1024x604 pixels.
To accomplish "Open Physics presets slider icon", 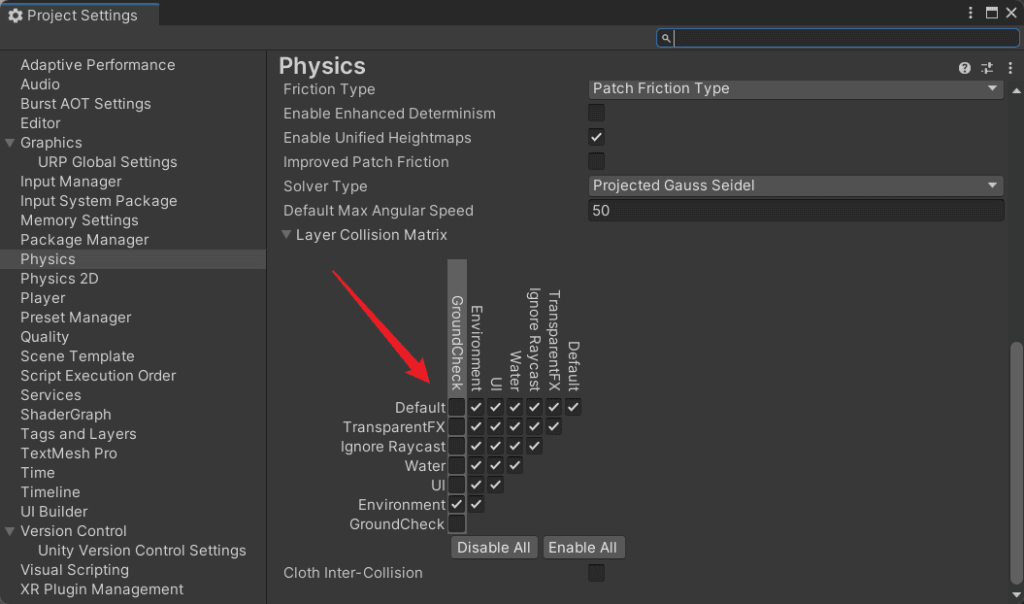I will [987, 68].
